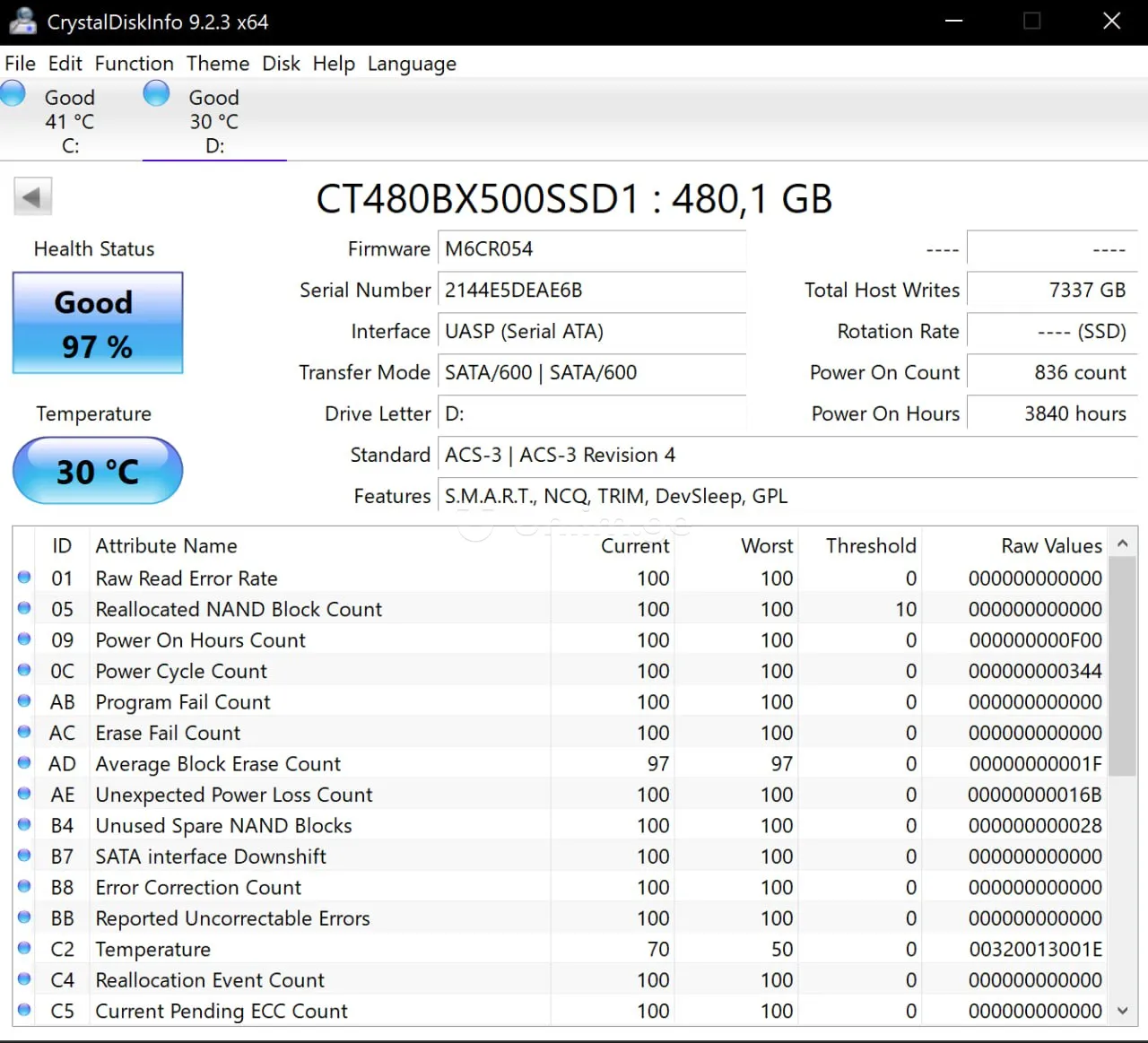Screen dimensions: 1148x1043
Task: Click the blue status orb for drive C:
Action: click(13, 93)
